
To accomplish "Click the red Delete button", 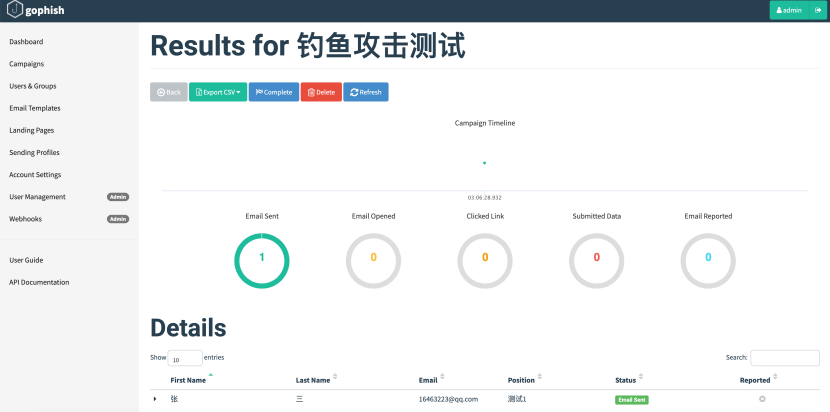I will pos(321,92).
